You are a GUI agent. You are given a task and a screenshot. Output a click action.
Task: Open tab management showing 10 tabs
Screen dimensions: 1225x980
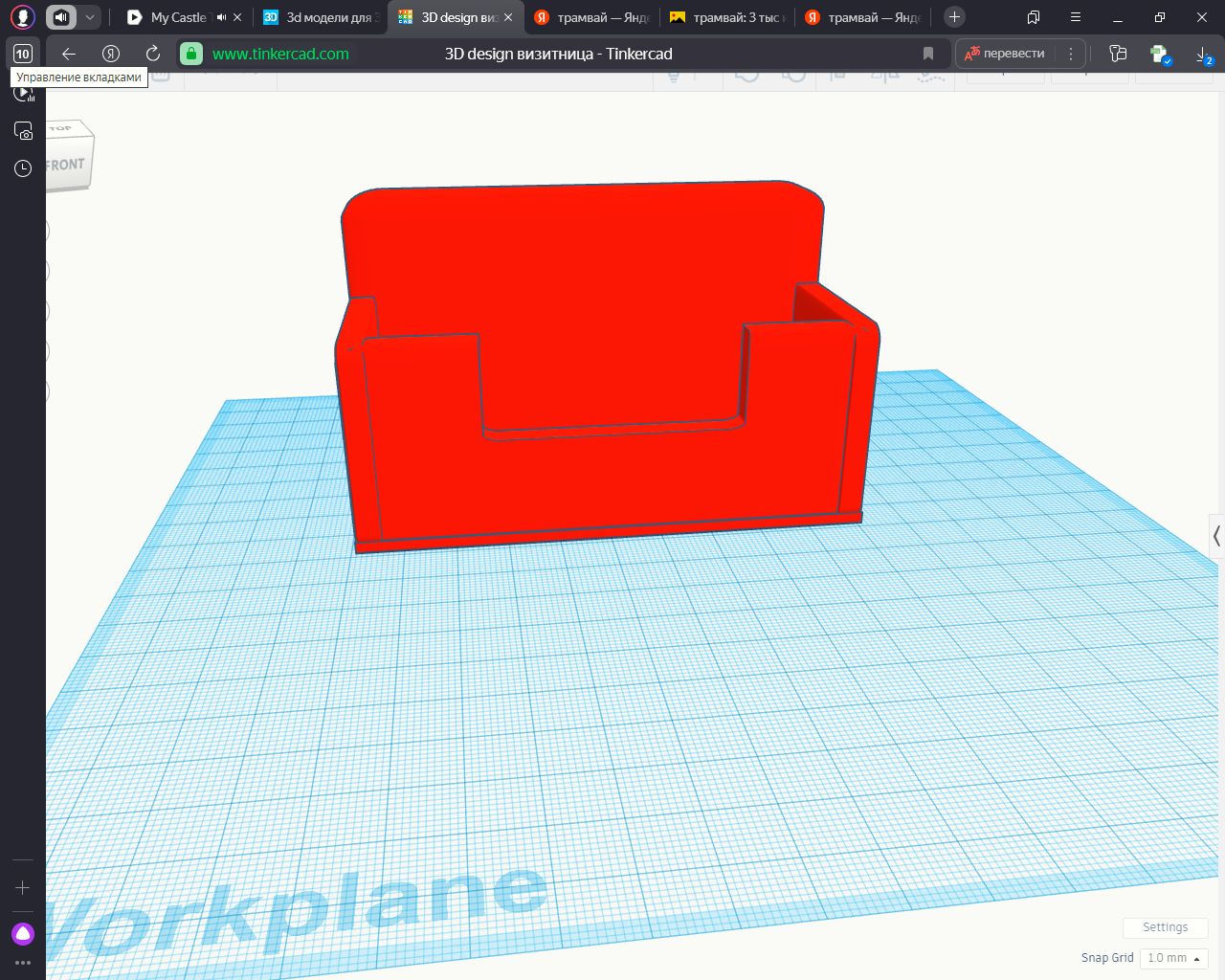[x=23, y=54]
